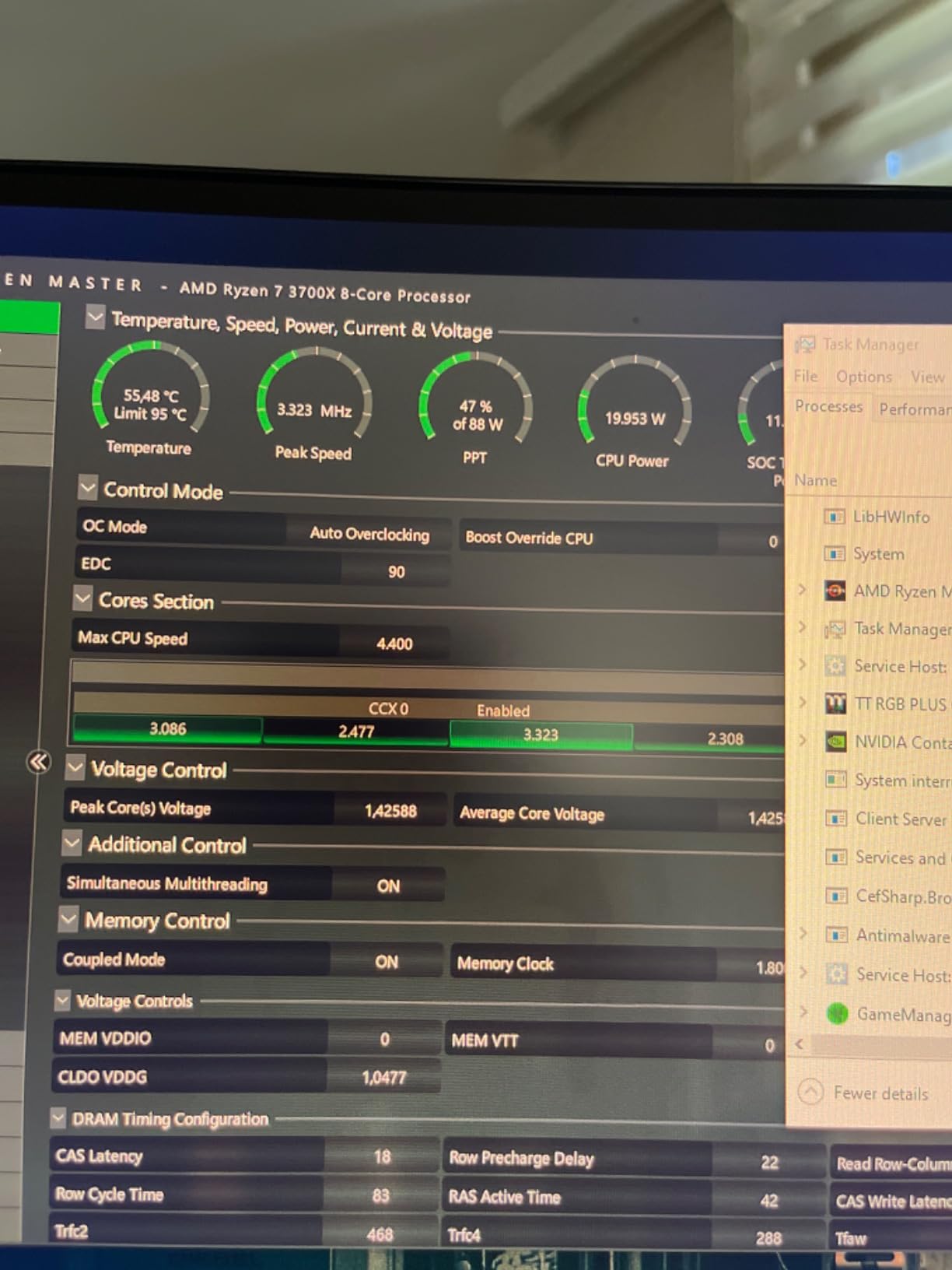952x1270 pixels.
Task: Click the Max CPU Speed value 4.400
Action: coord(394,644)
